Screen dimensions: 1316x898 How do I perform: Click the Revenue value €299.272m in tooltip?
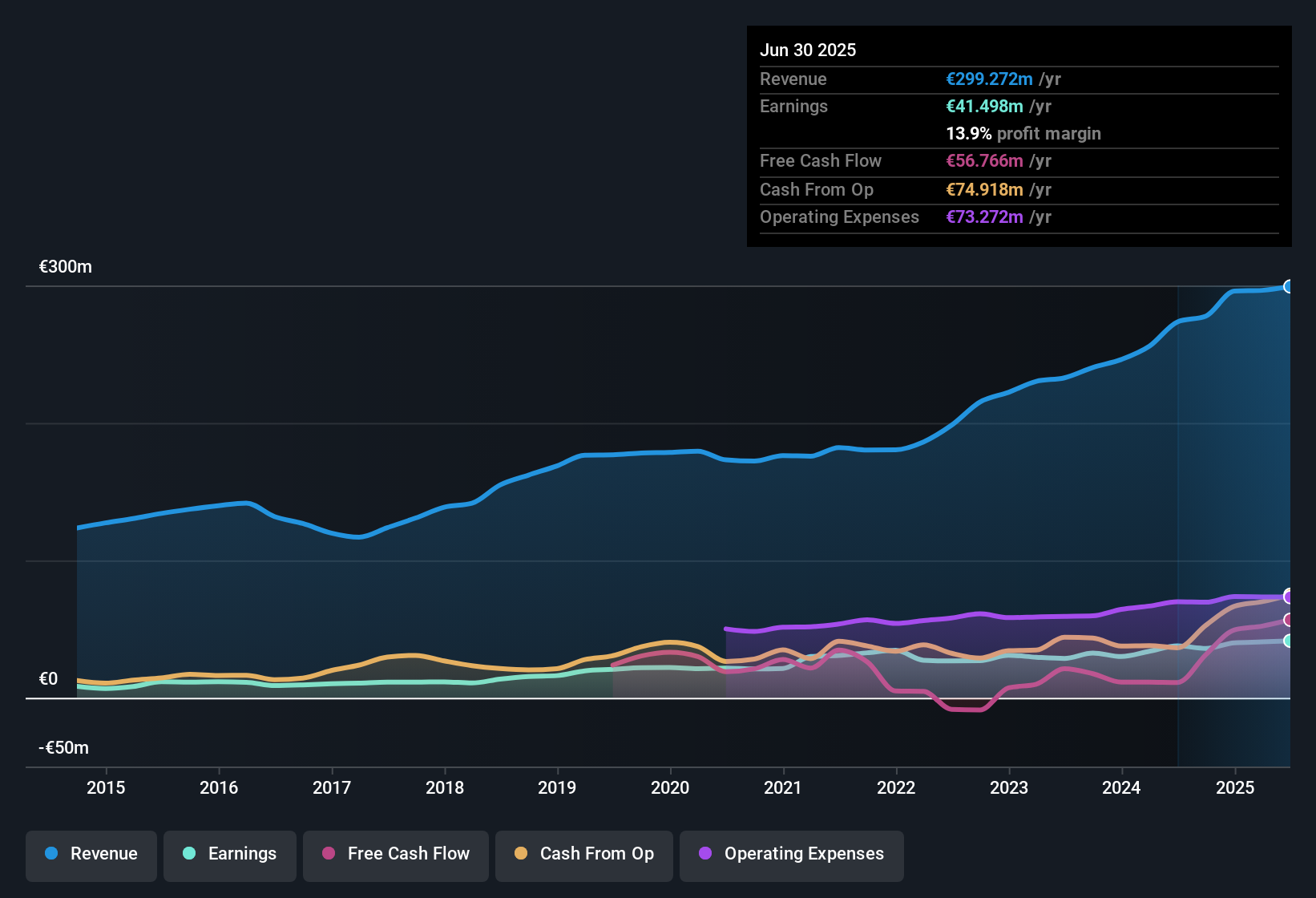coord(989,79)
